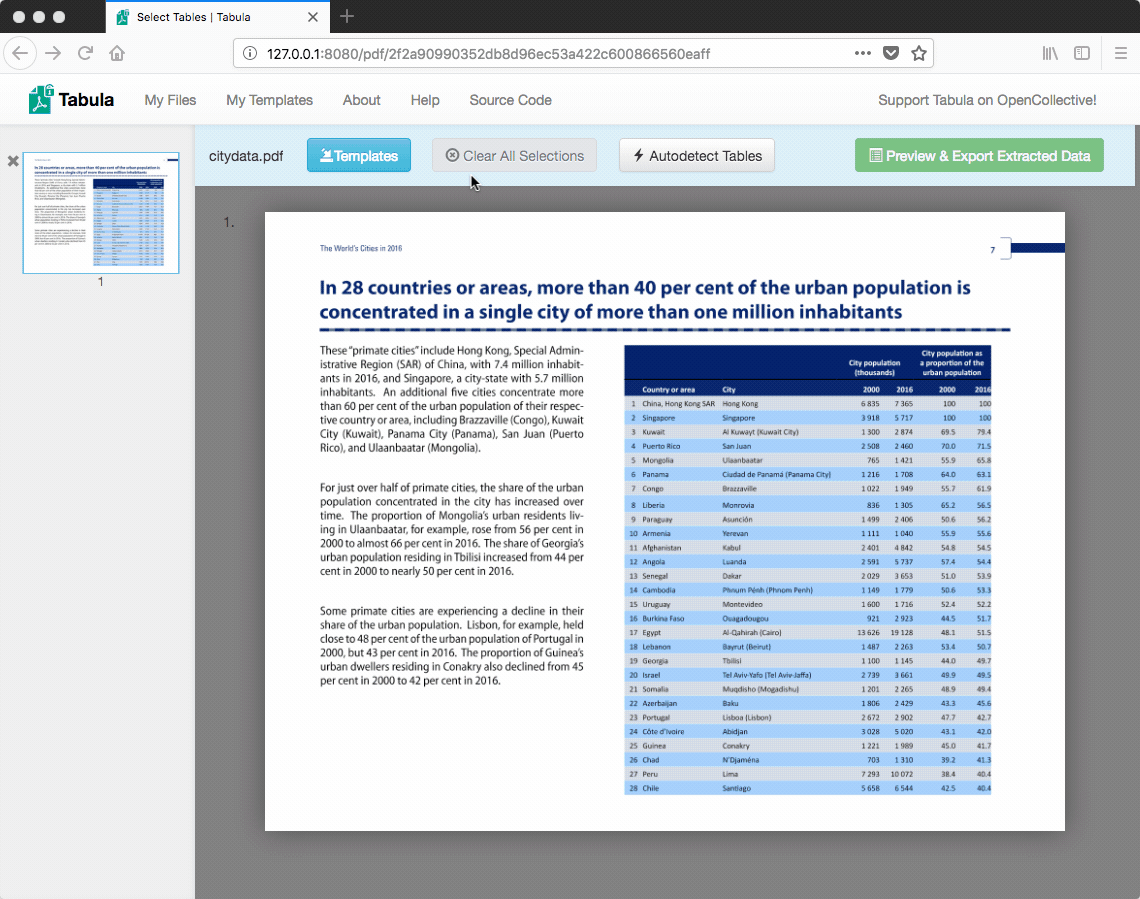Click Preview & Export Extracted Data
The width and height of the screenshot is (1140, 899).
pyautogui.click(x=979, y=156)
